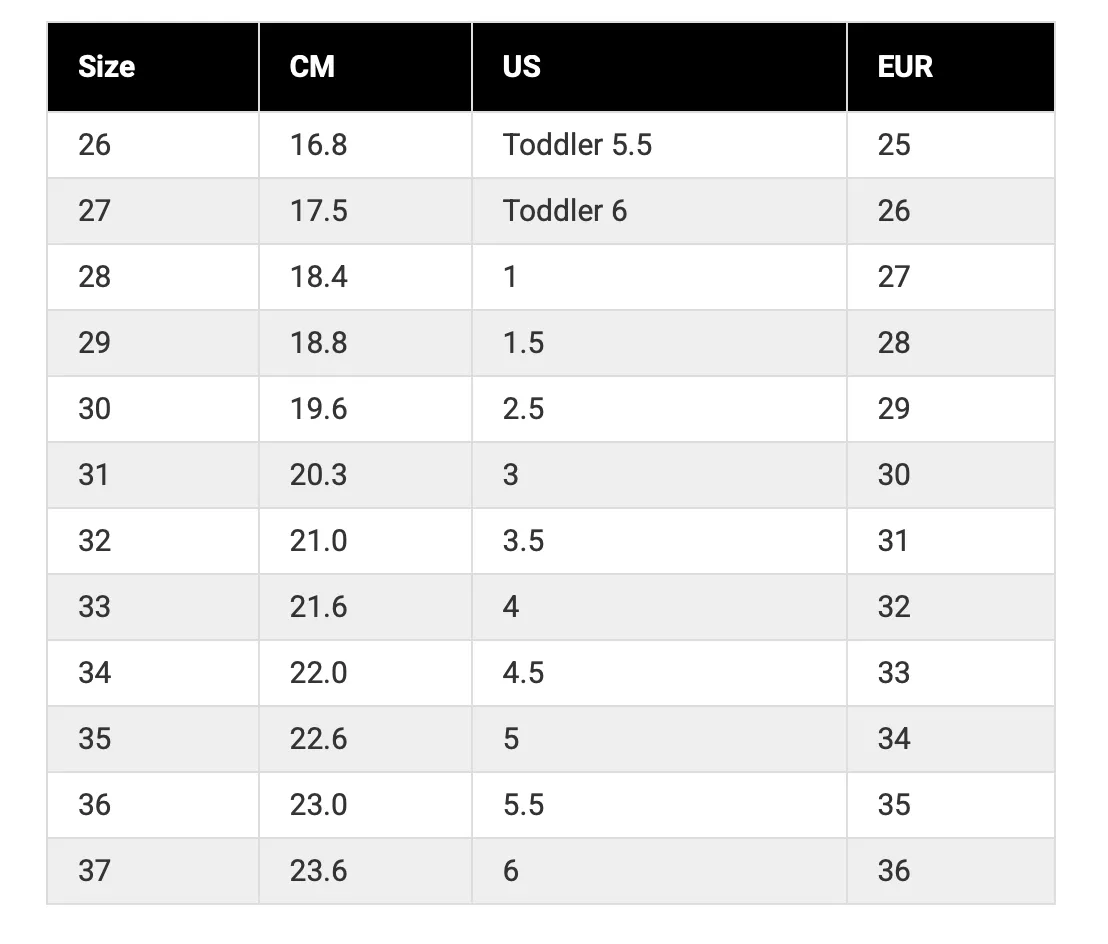
Task: Click the EUR column header
Action: (951, 67)
